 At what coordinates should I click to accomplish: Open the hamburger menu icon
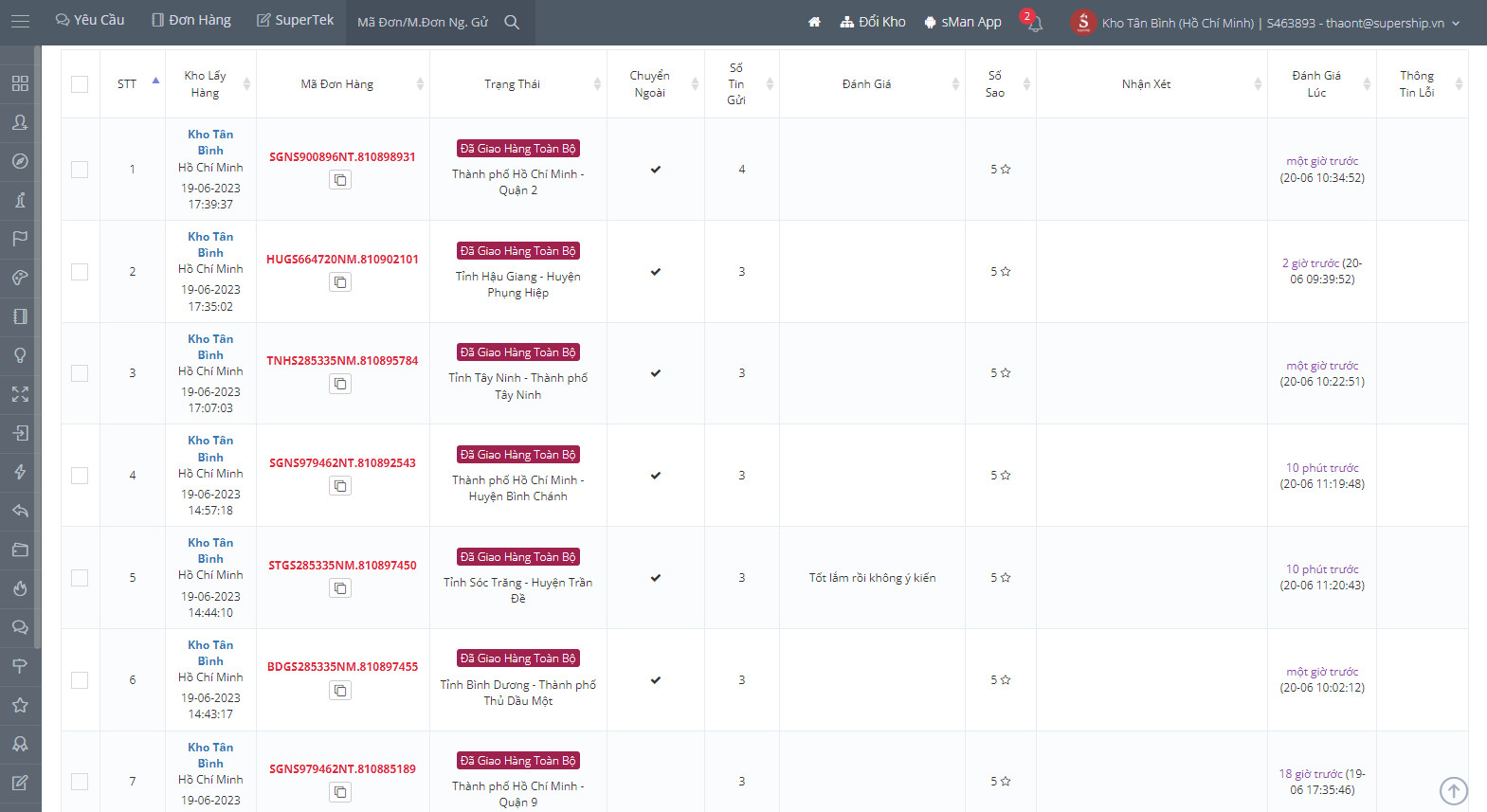tap(20, 22)
